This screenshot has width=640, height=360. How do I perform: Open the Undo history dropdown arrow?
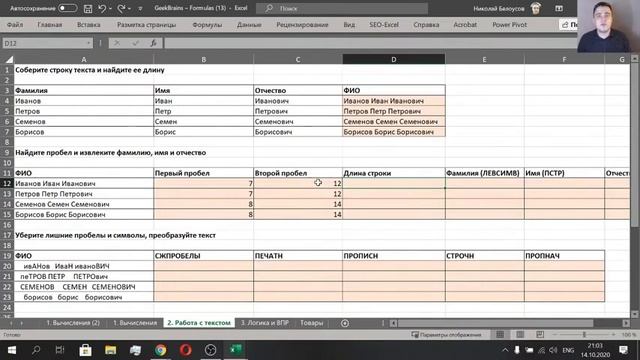click(110, 8)
